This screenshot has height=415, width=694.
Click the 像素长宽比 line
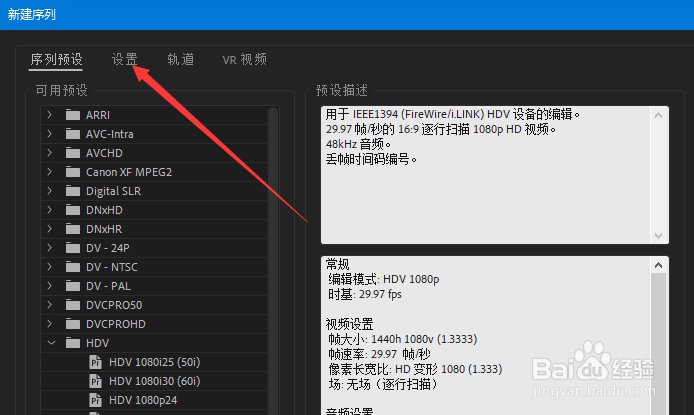click(415, 369)
